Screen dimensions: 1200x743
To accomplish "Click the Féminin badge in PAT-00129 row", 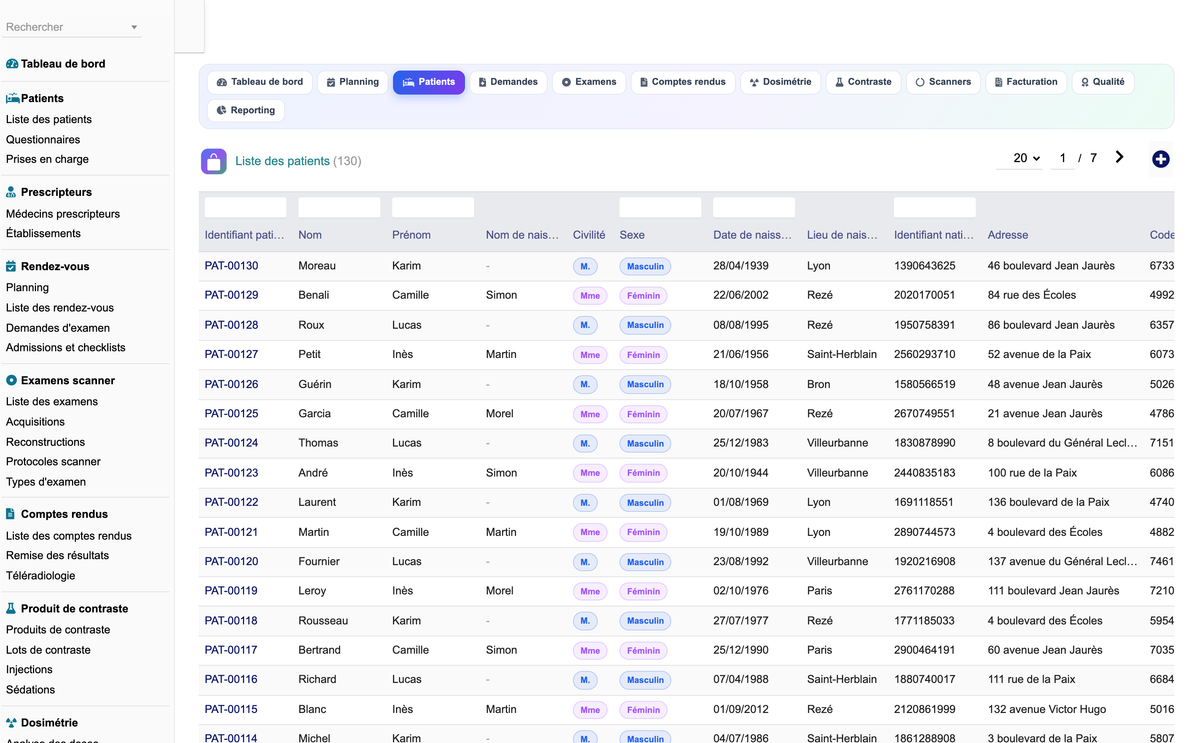I will click(x=643, y=296).
